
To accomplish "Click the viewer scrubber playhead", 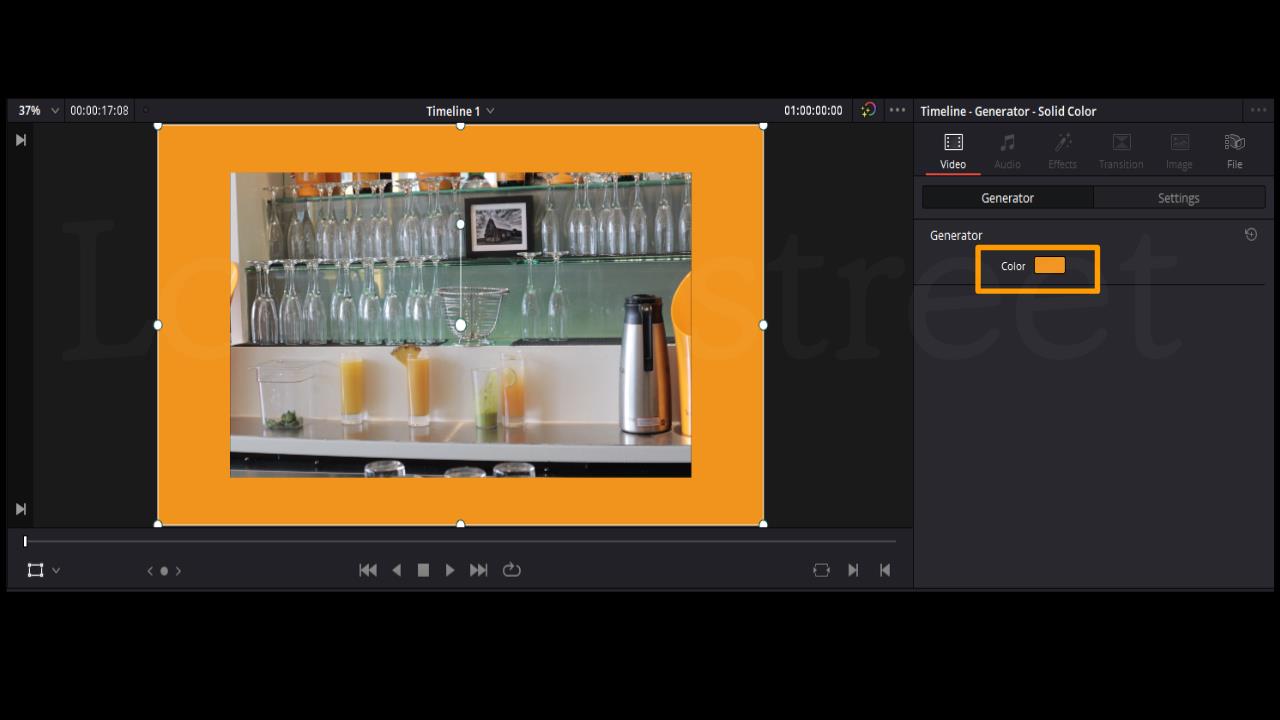I will coord(25,541).
